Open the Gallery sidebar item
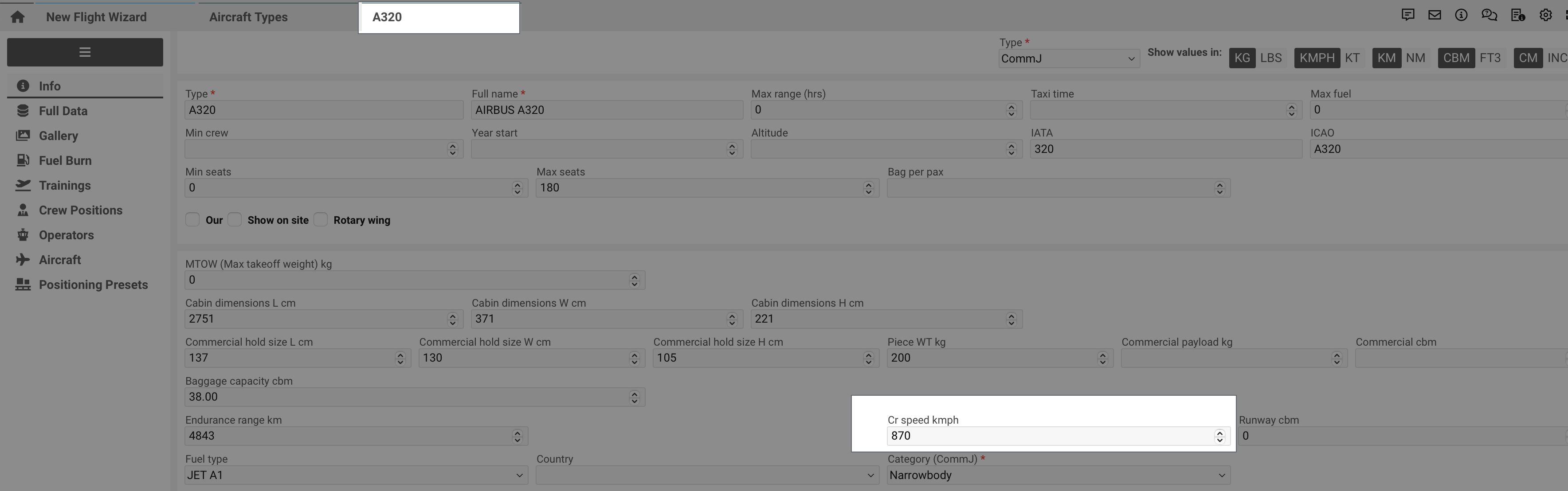This screenshot has width=1568, height=491. tap(58, 136)
